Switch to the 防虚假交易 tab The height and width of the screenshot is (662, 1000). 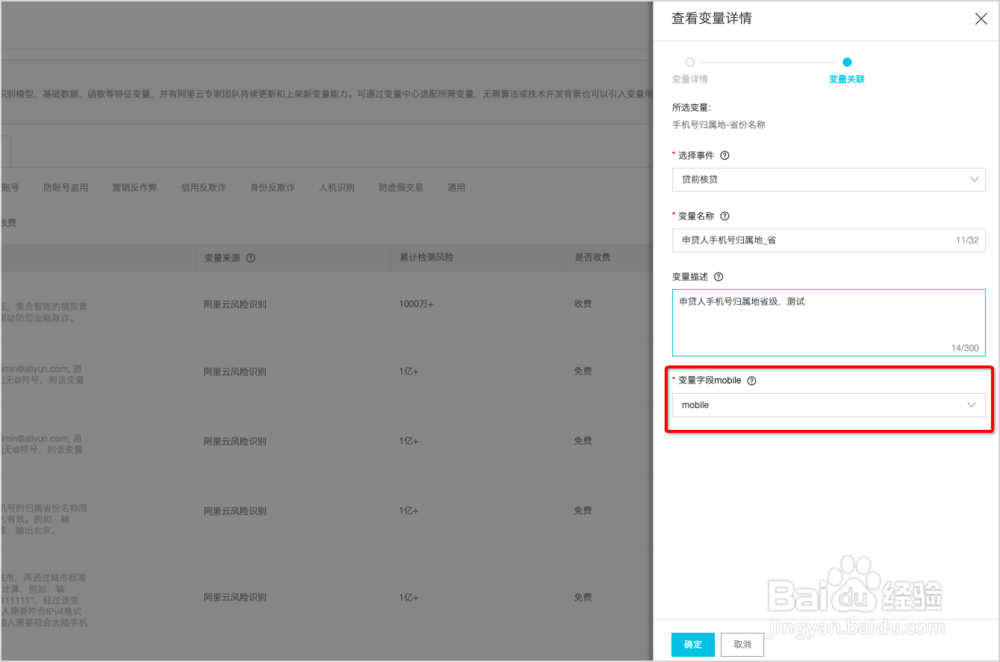(x=400, y=187)
